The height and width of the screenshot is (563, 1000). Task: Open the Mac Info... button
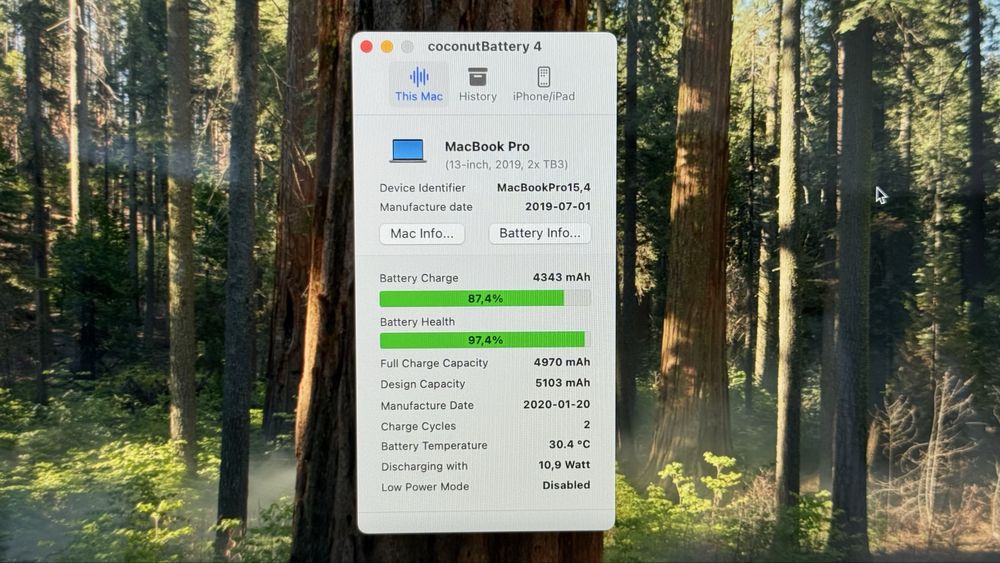pyautogui.click(x=422, y=233)
